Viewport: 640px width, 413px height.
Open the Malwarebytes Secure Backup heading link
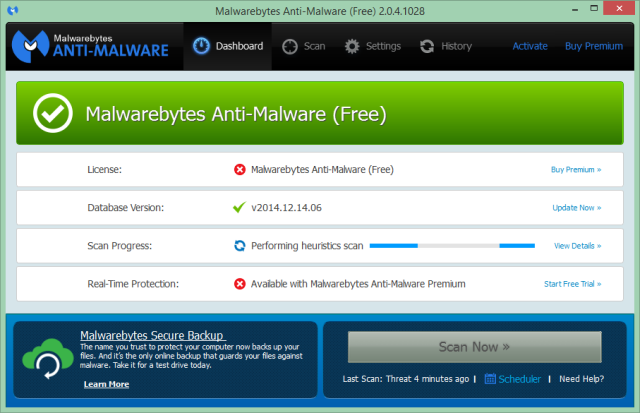[153, 335]
